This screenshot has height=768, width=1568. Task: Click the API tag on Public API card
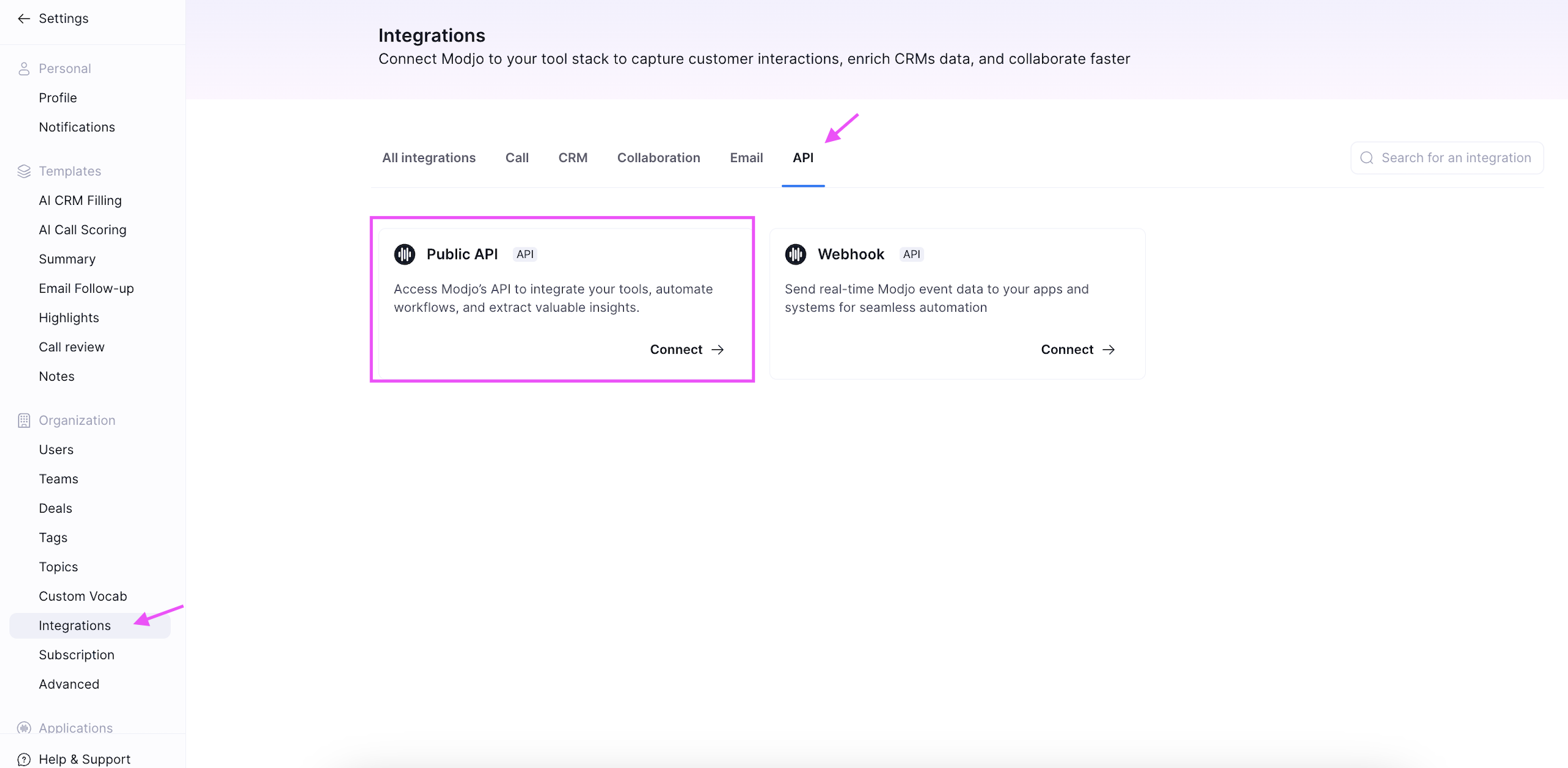click(x=525, y=254)
